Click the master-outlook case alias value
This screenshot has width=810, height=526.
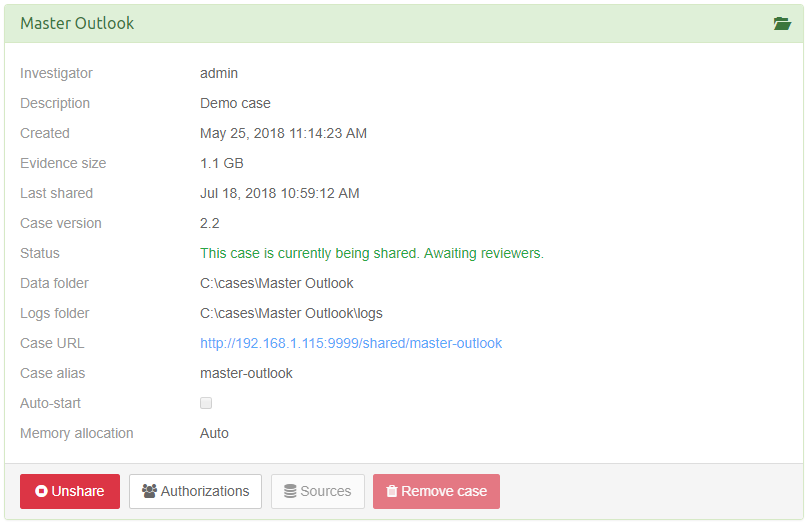click(x=246, y=373)
